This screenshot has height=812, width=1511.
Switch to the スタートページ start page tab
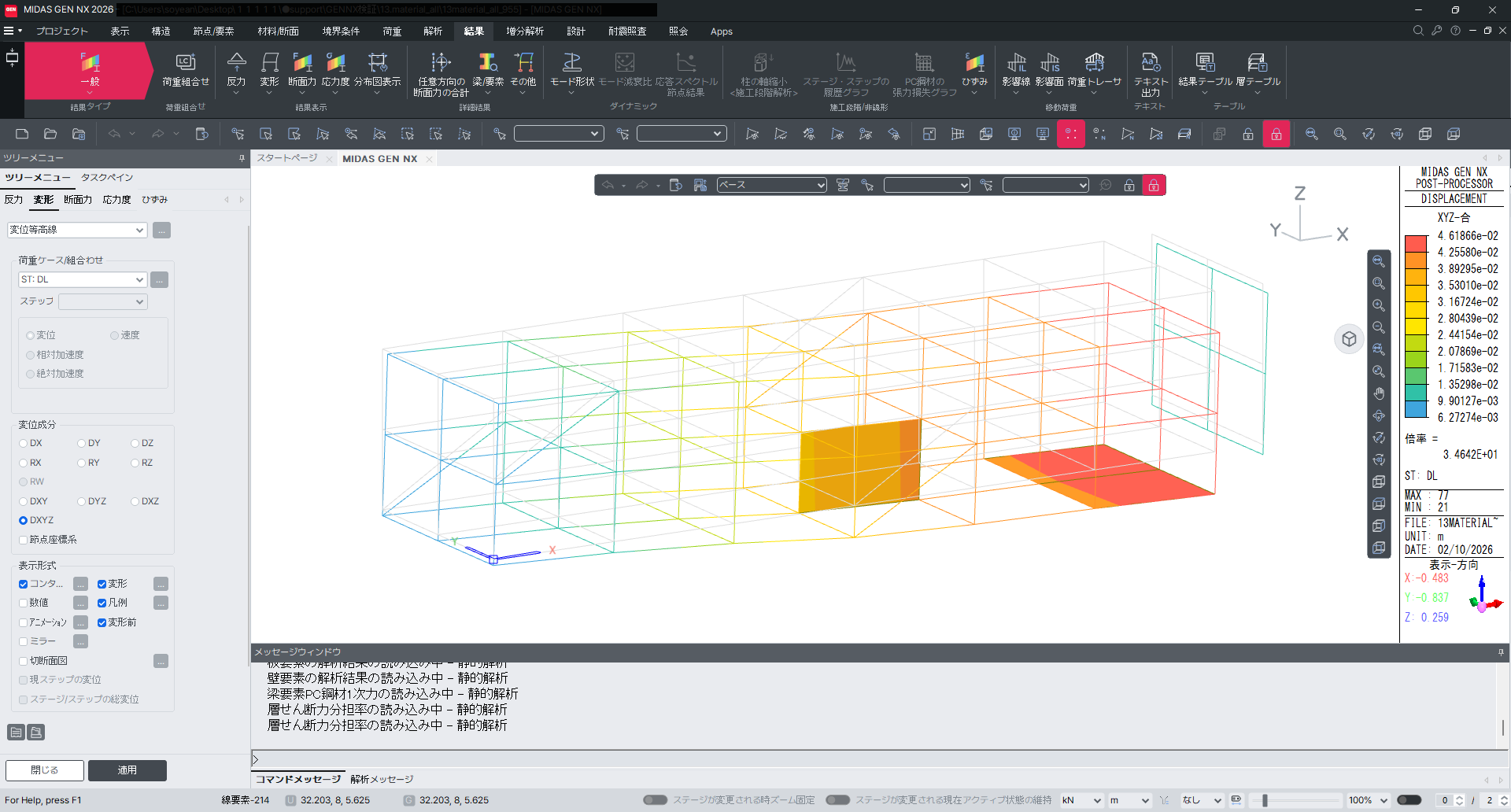(x=287, y=158)
